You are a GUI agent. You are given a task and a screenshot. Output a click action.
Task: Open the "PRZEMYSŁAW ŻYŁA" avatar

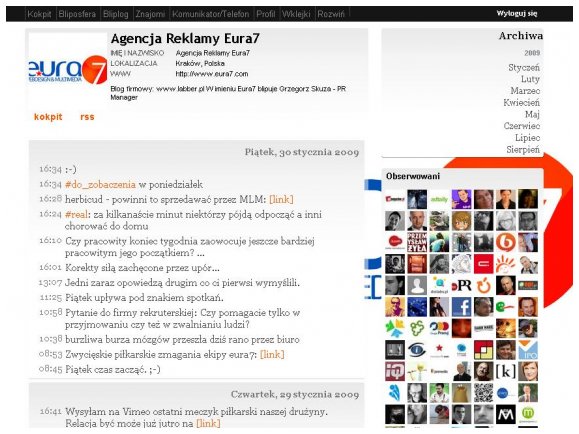coord(417,242)
